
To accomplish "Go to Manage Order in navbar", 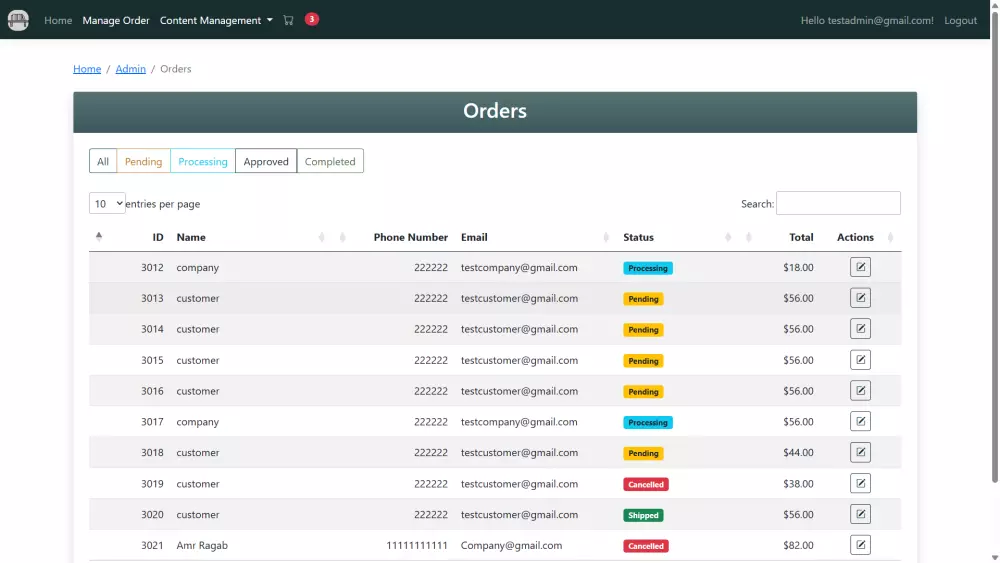I will (115, 20).
